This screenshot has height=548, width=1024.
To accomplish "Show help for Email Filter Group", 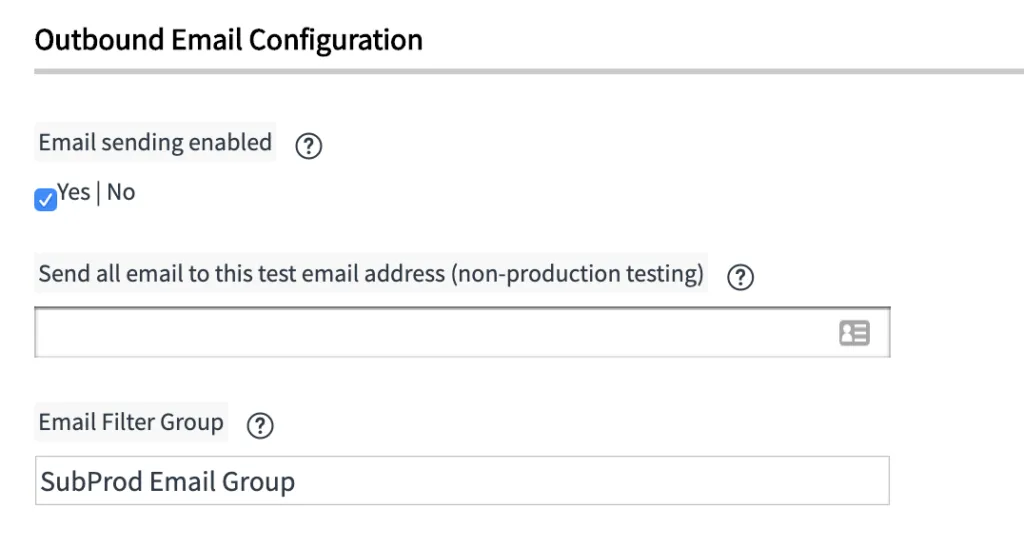I will coord(260,426).
